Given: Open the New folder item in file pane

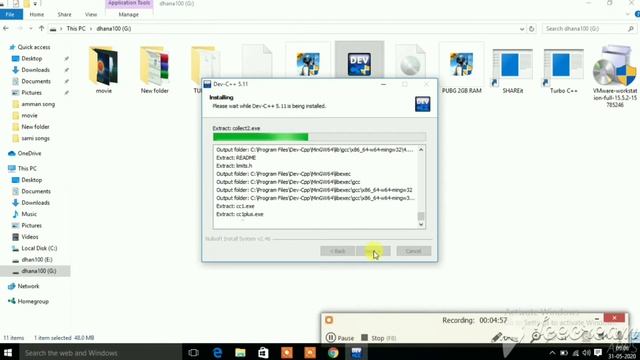Looking at the screenshot, I should click(154, 69).
